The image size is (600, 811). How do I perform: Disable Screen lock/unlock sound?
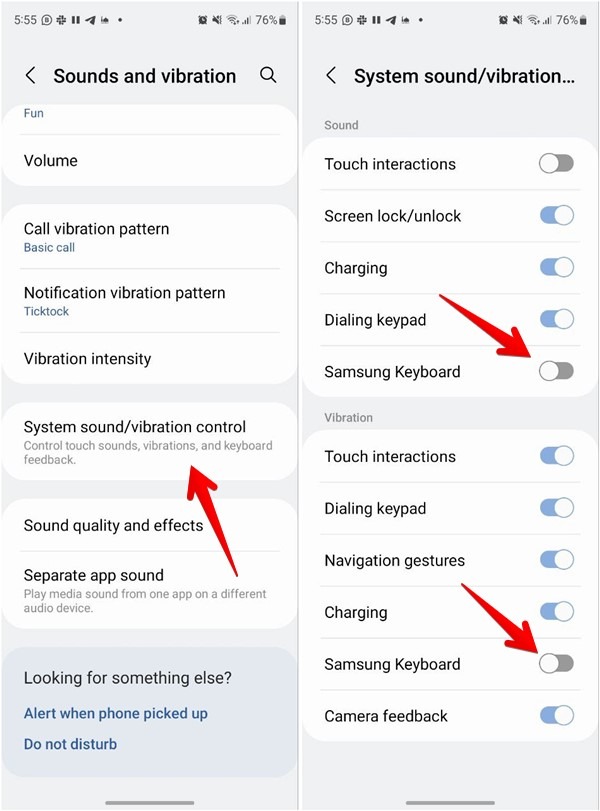click(556, 216)
